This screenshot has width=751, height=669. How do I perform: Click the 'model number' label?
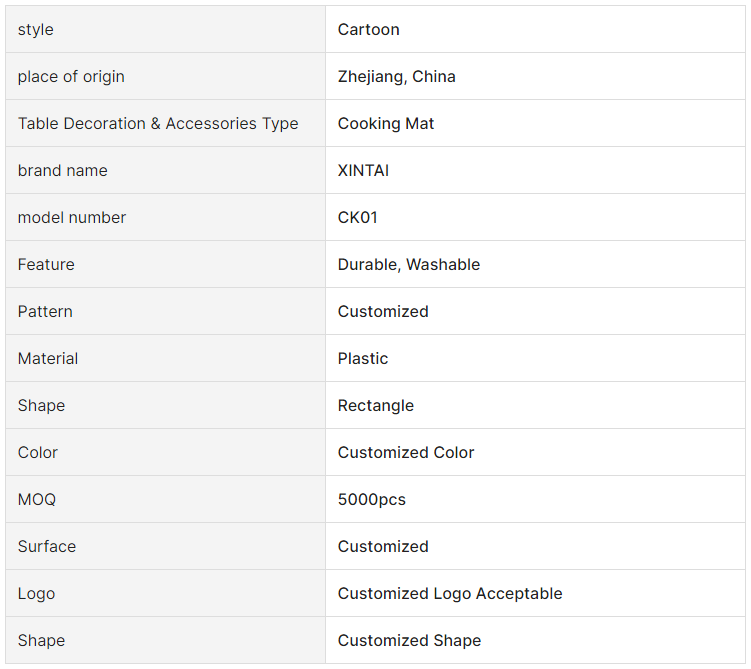[x=72, y=218]
